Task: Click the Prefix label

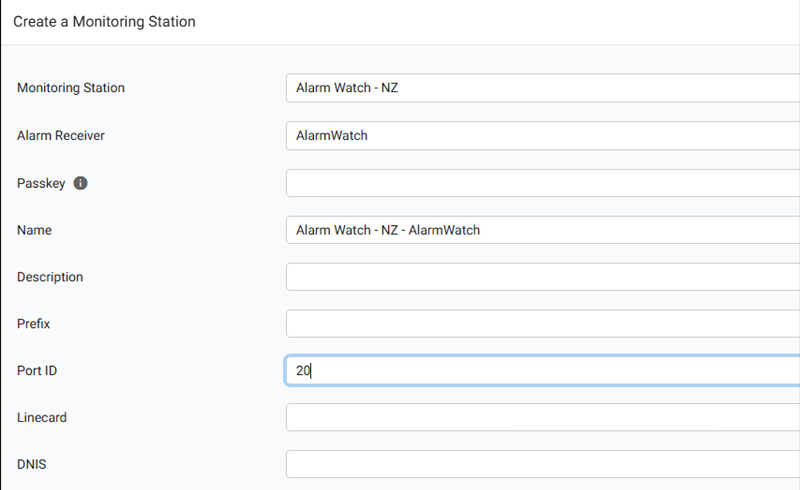Action: point(34,324)
